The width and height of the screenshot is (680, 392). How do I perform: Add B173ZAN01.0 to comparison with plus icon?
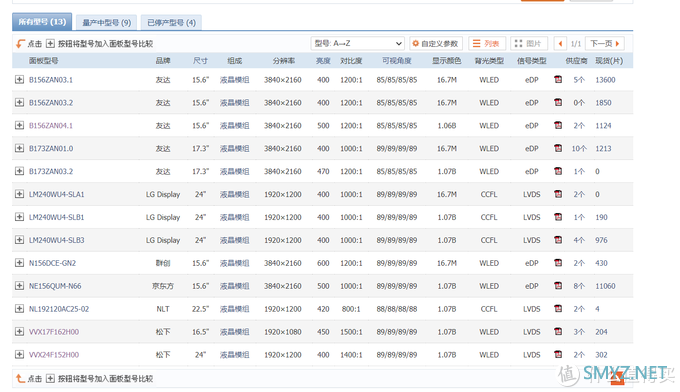point(19,148)
